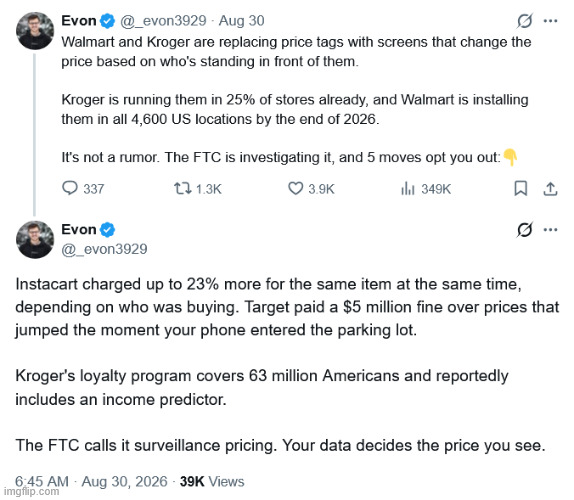574x500 pixels.
Task: Open 39K Views count
Action: point(212,481)
